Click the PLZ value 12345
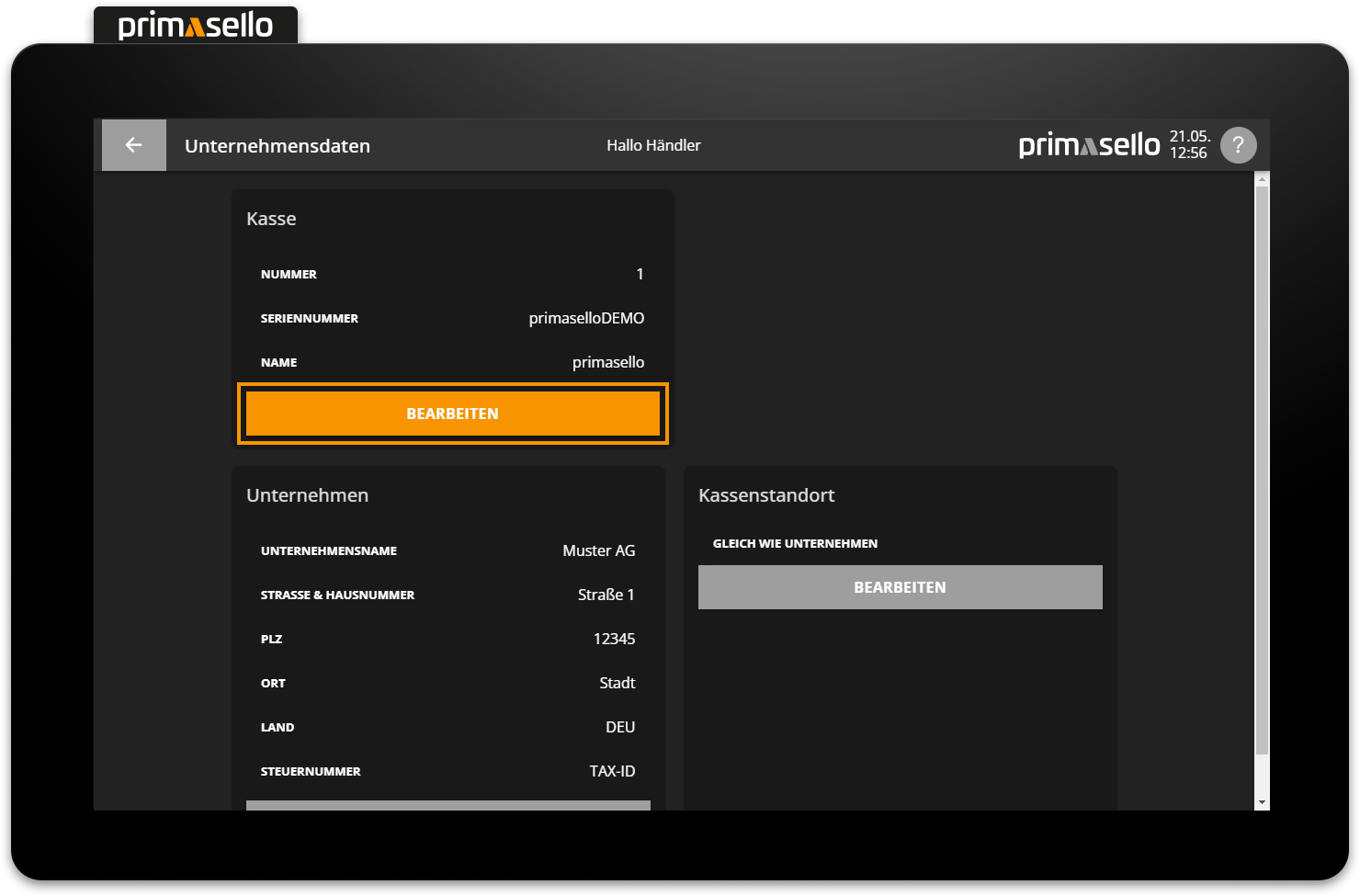1360x896 pixels. tap(614, 639)
